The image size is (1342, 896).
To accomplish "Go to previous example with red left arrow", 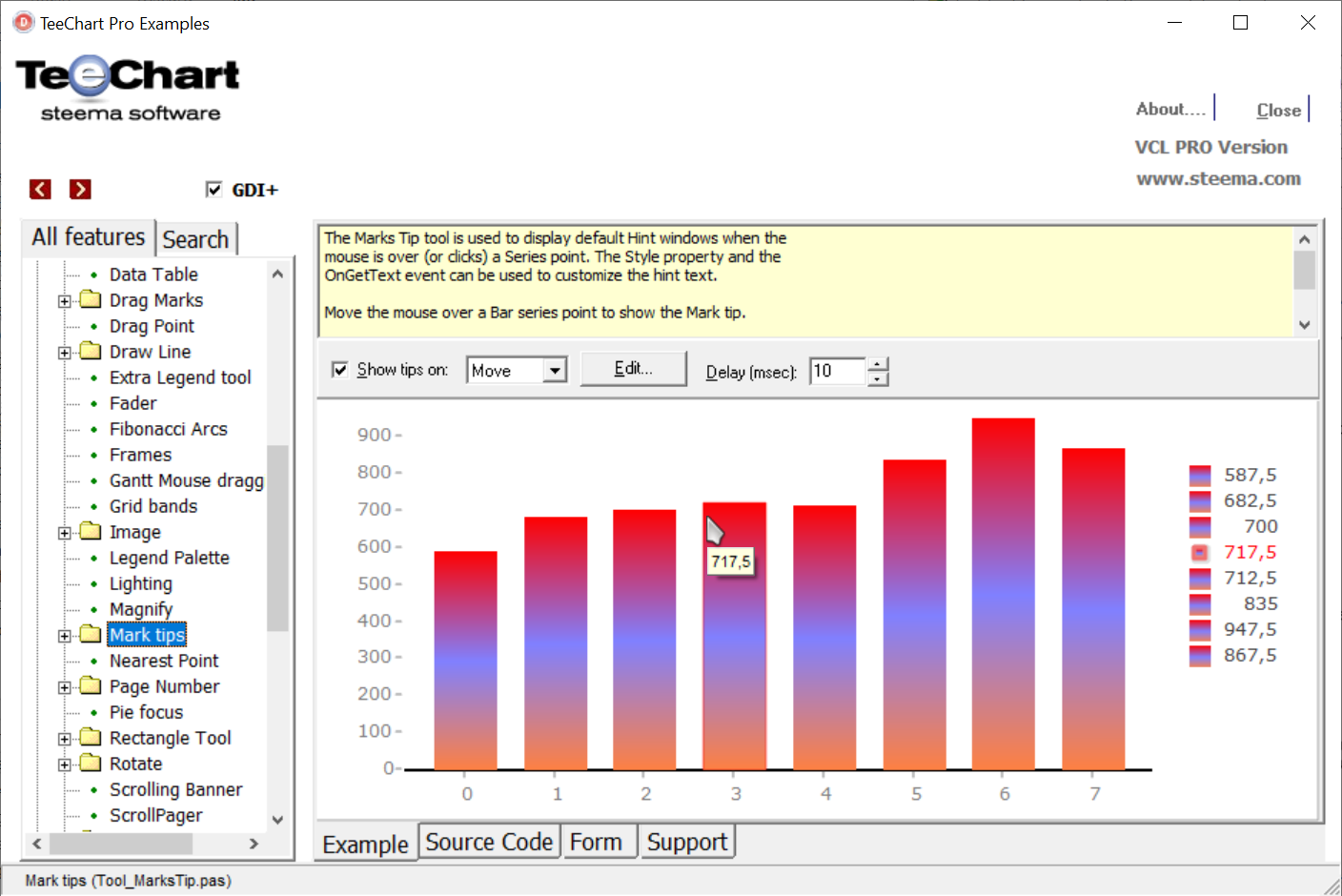I will tap(40, 190).
